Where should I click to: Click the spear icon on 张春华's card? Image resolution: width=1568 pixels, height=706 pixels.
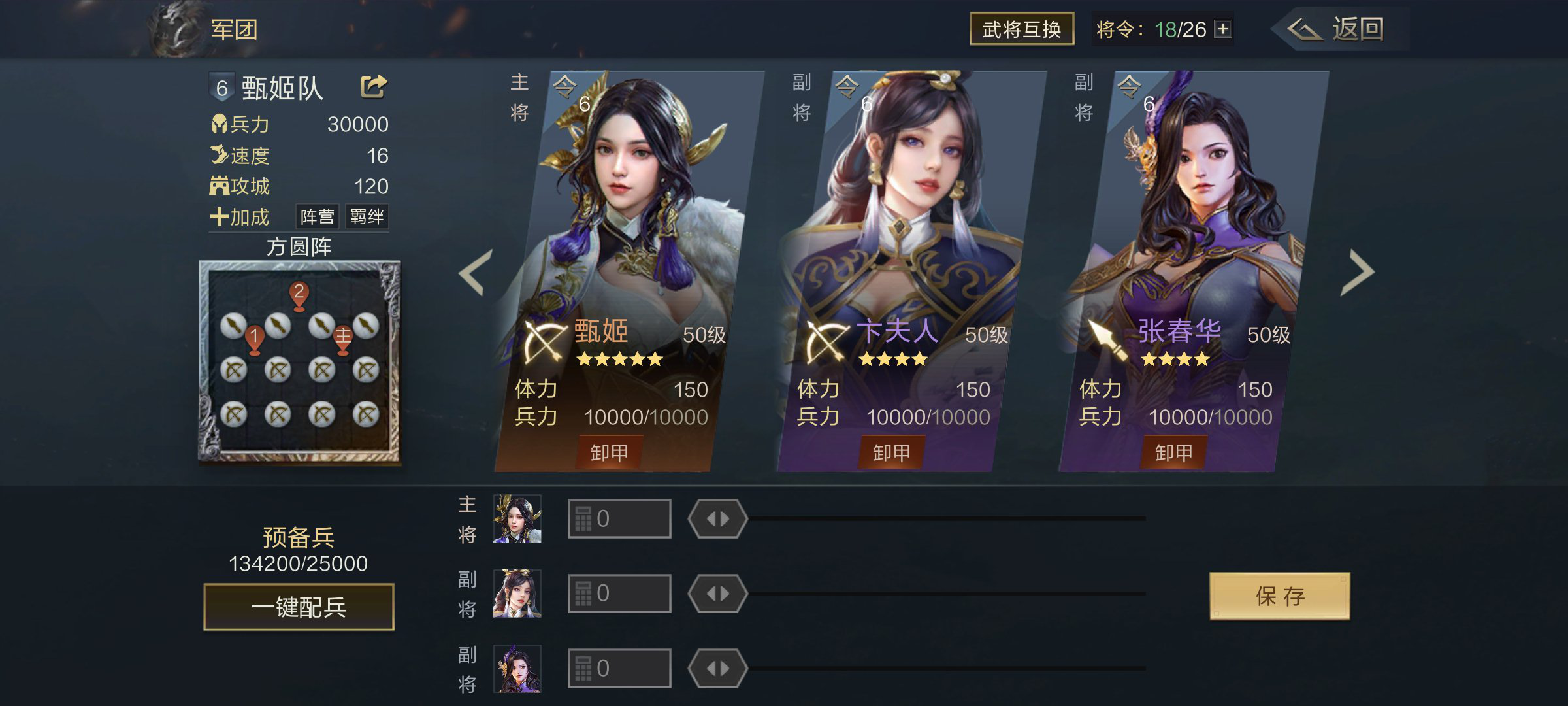(x=1108, y=340)
